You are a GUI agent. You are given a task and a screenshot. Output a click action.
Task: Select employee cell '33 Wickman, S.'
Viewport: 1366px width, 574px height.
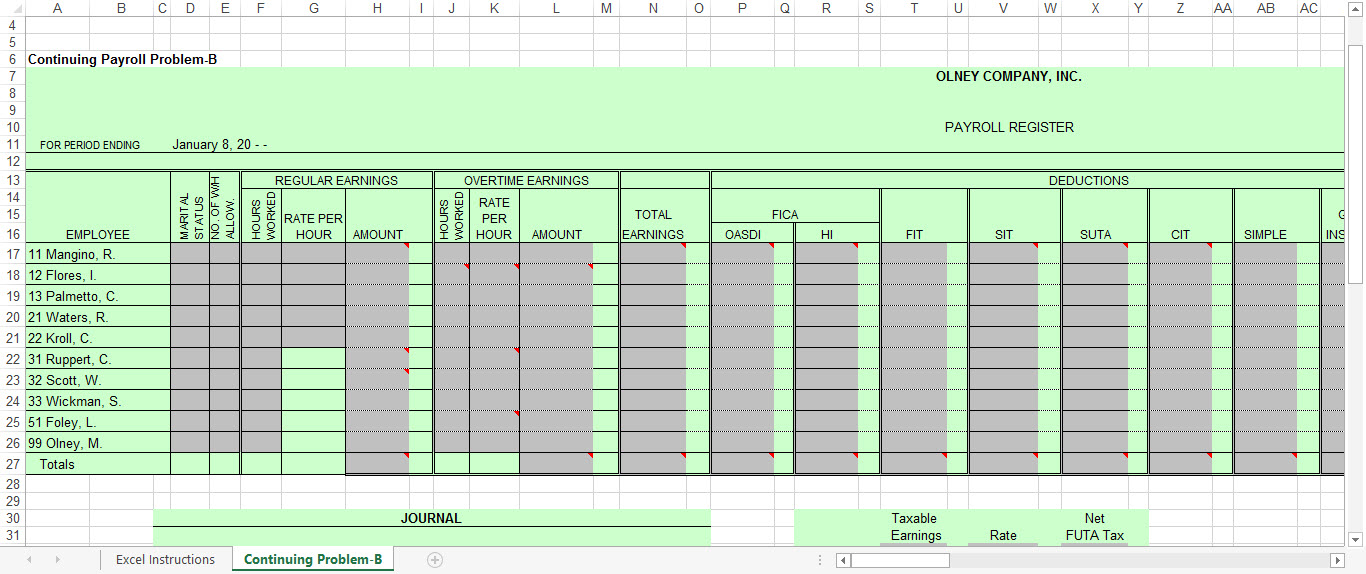[x=98, y=401]
